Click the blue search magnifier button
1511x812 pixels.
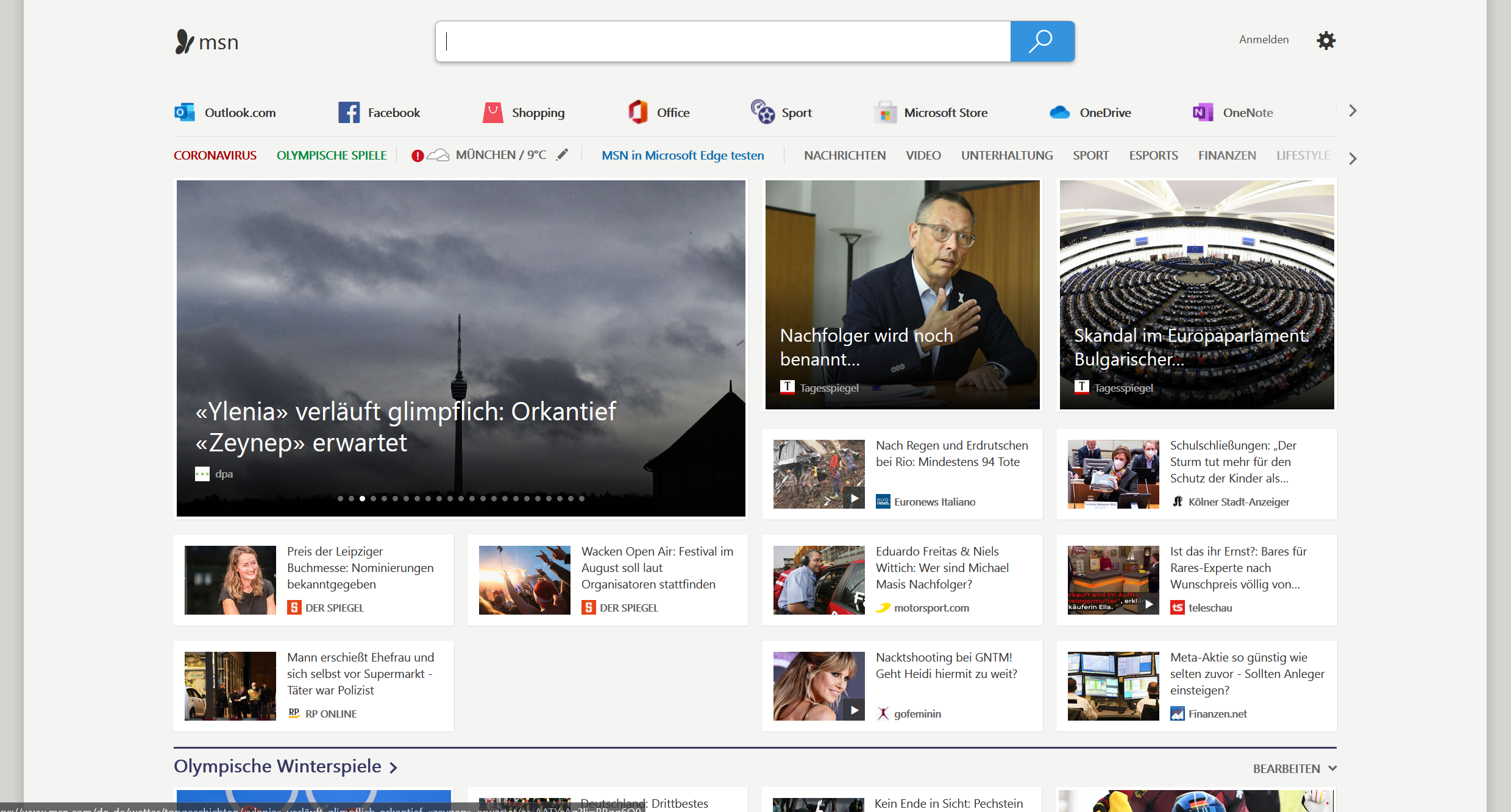[x=1042, y=41]
